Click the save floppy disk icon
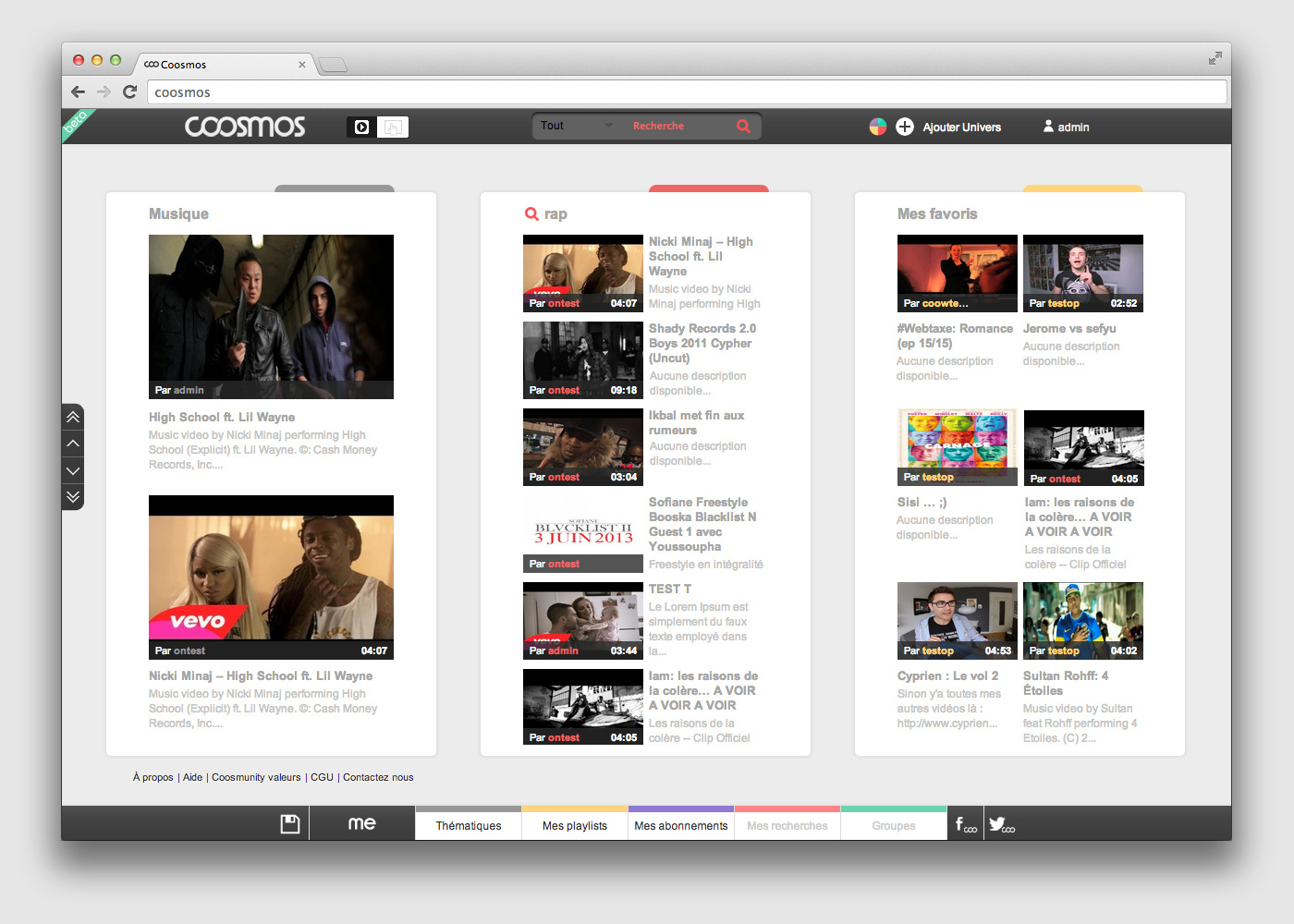Screen dimensions: 1294x924 tap(290, 823)
